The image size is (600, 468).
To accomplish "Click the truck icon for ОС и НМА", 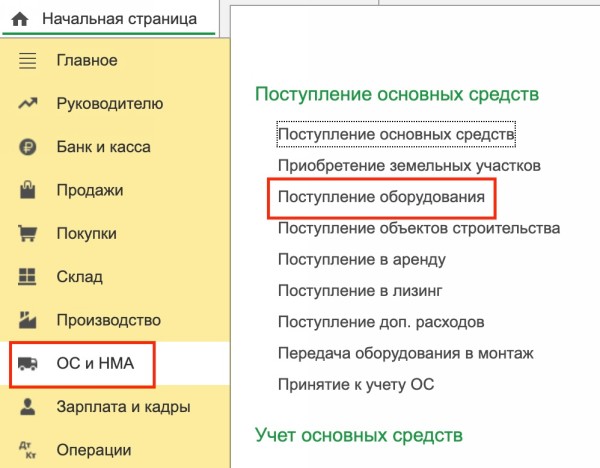I will [27, 364].
